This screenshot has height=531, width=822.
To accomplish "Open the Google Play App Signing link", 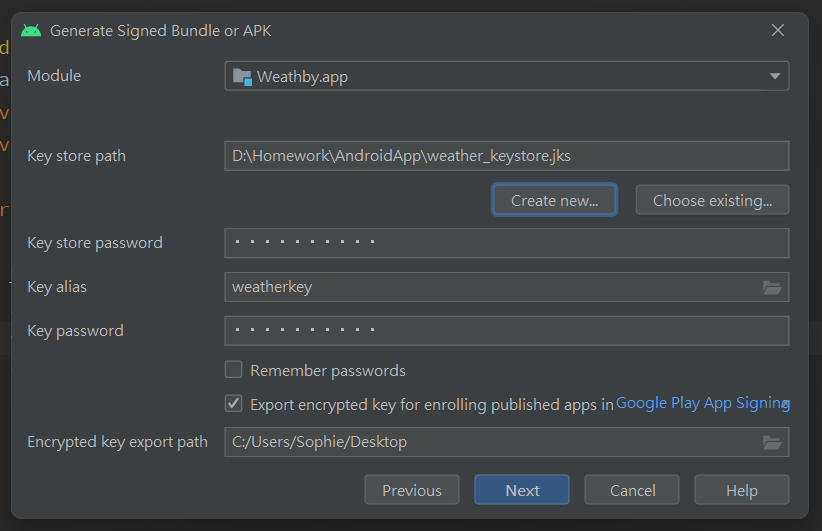I will point(700,403).
